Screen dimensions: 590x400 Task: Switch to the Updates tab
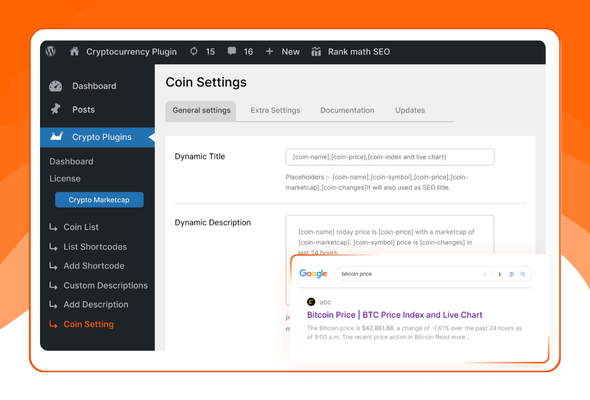pyautogui.click(x=410, y=110)
